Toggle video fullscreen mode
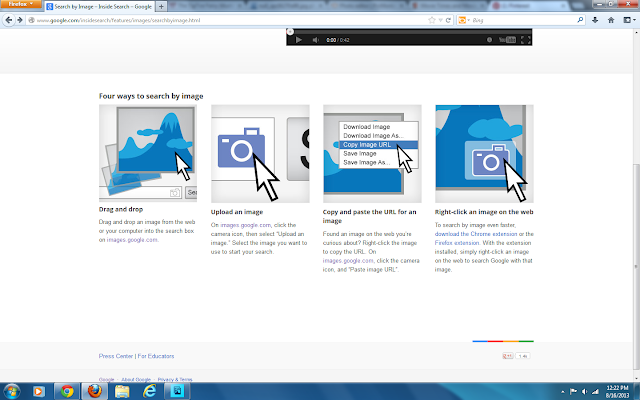This screenshot has width=640, height=400. pyautogui.click(x=525, y=40)
